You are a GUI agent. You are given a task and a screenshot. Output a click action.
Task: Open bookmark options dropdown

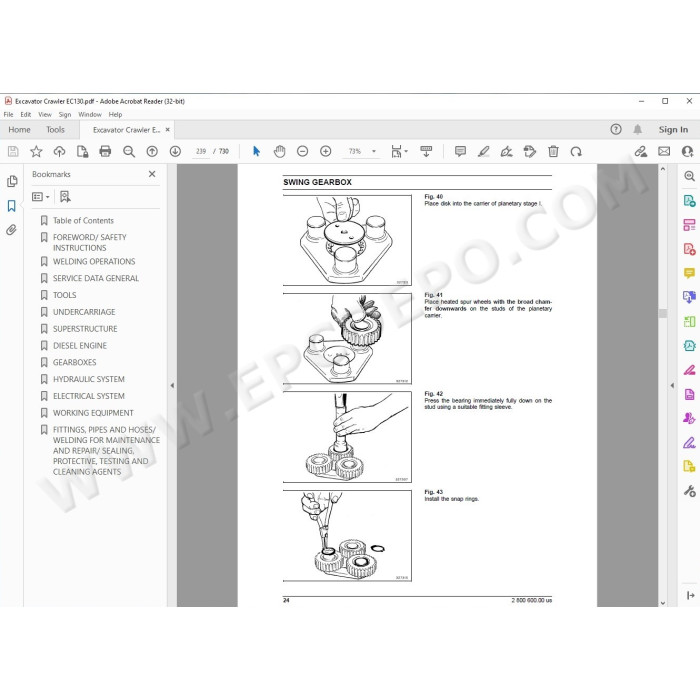41,196
